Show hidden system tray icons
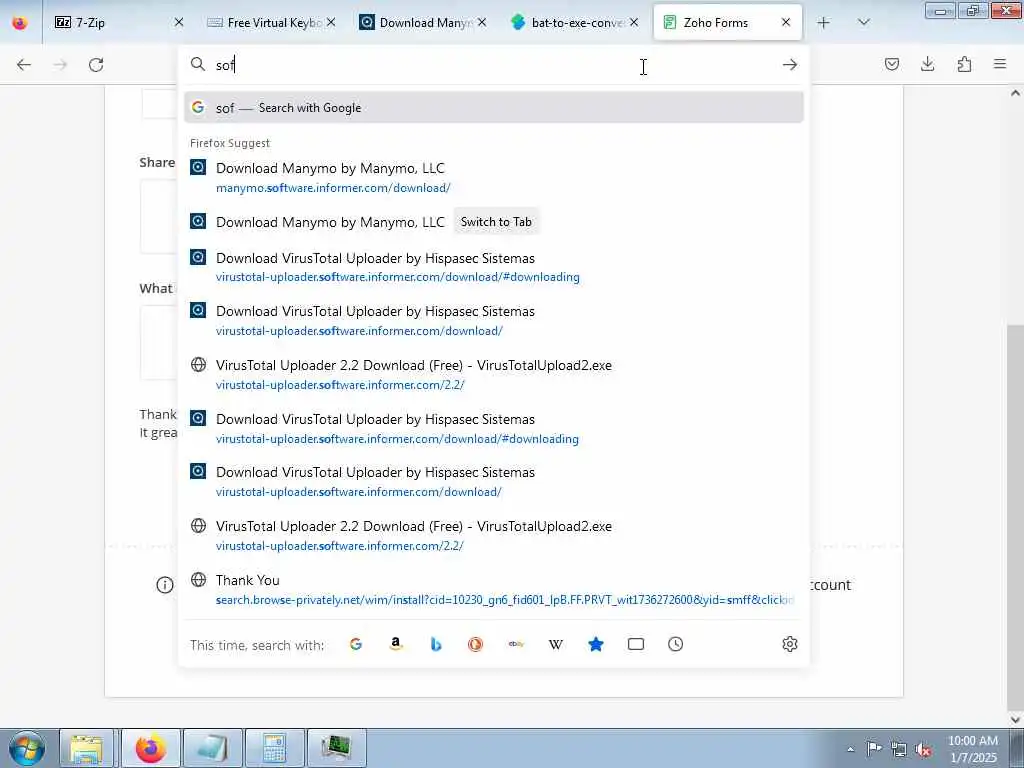The height and width of the screenshot is (768, 1024). [x=850, y=750]
